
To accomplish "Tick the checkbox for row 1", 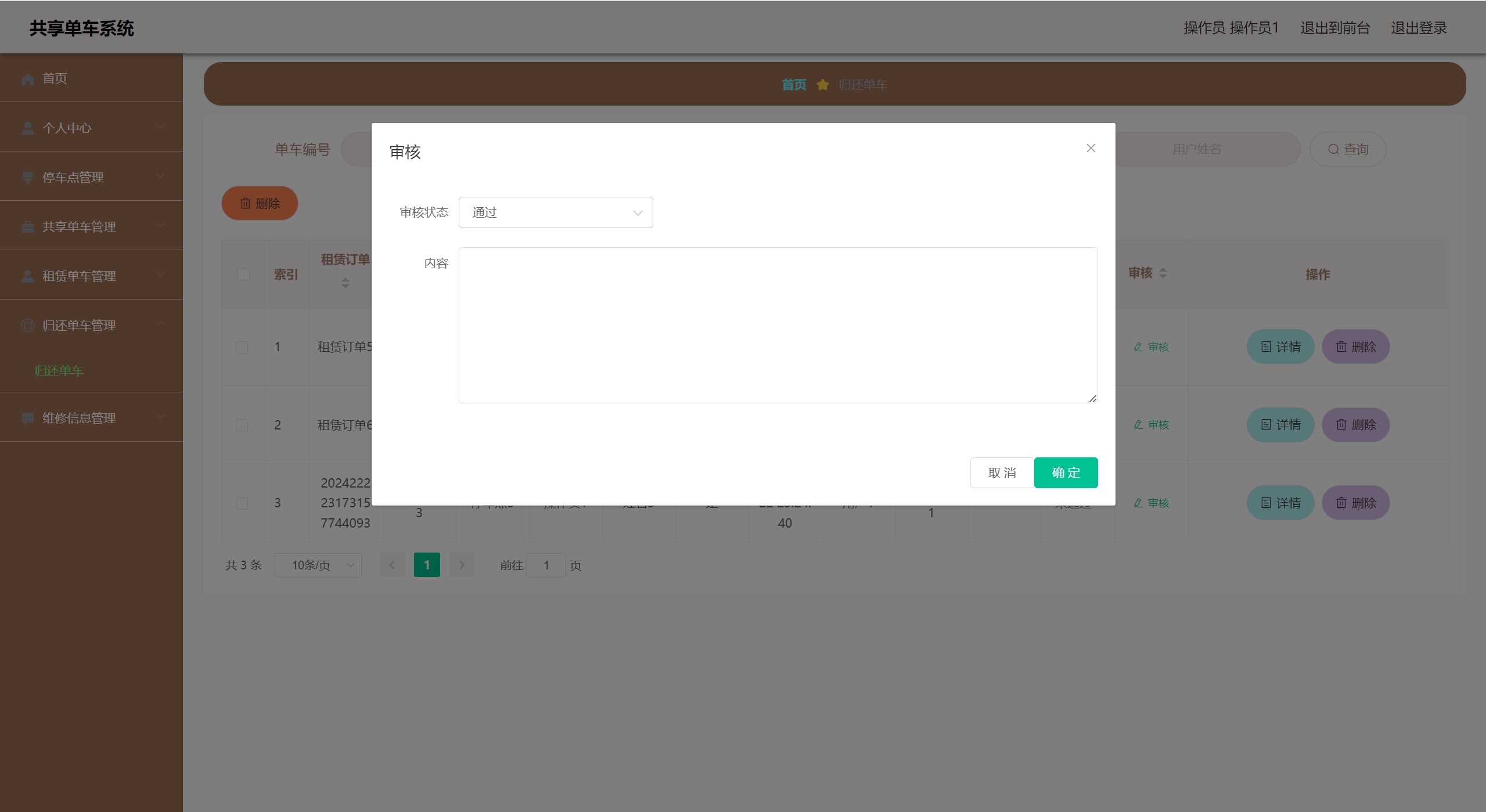I will [242, 347].
